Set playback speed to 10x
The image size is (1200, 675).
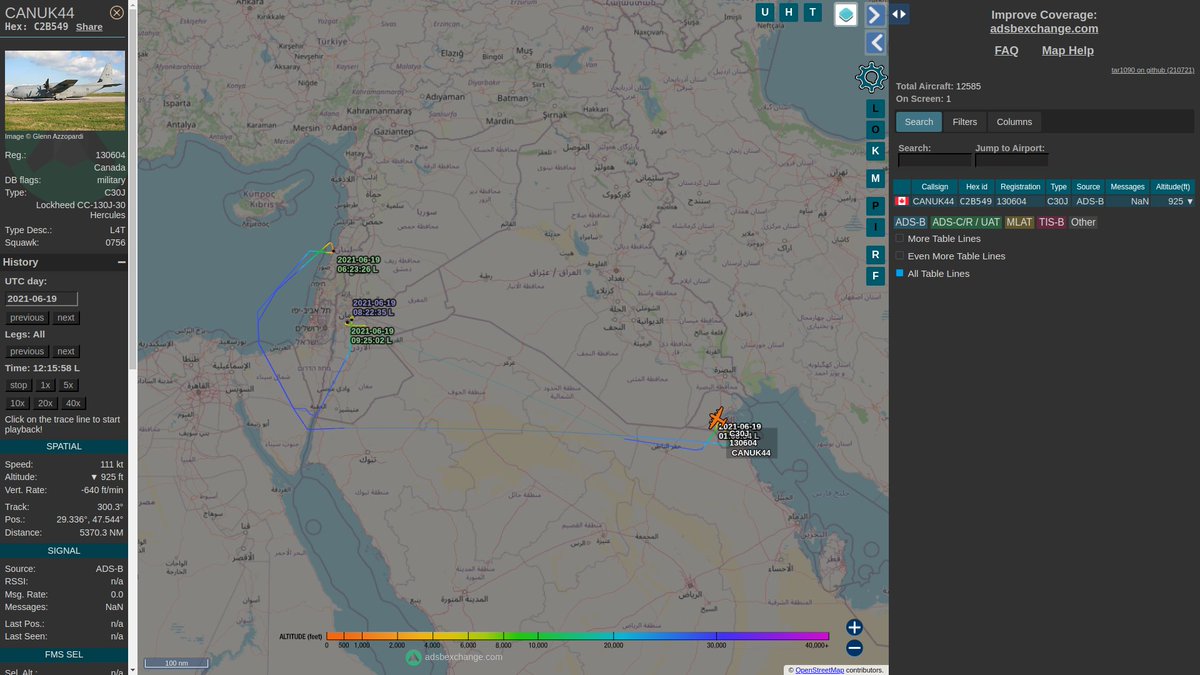click(18, 403)
